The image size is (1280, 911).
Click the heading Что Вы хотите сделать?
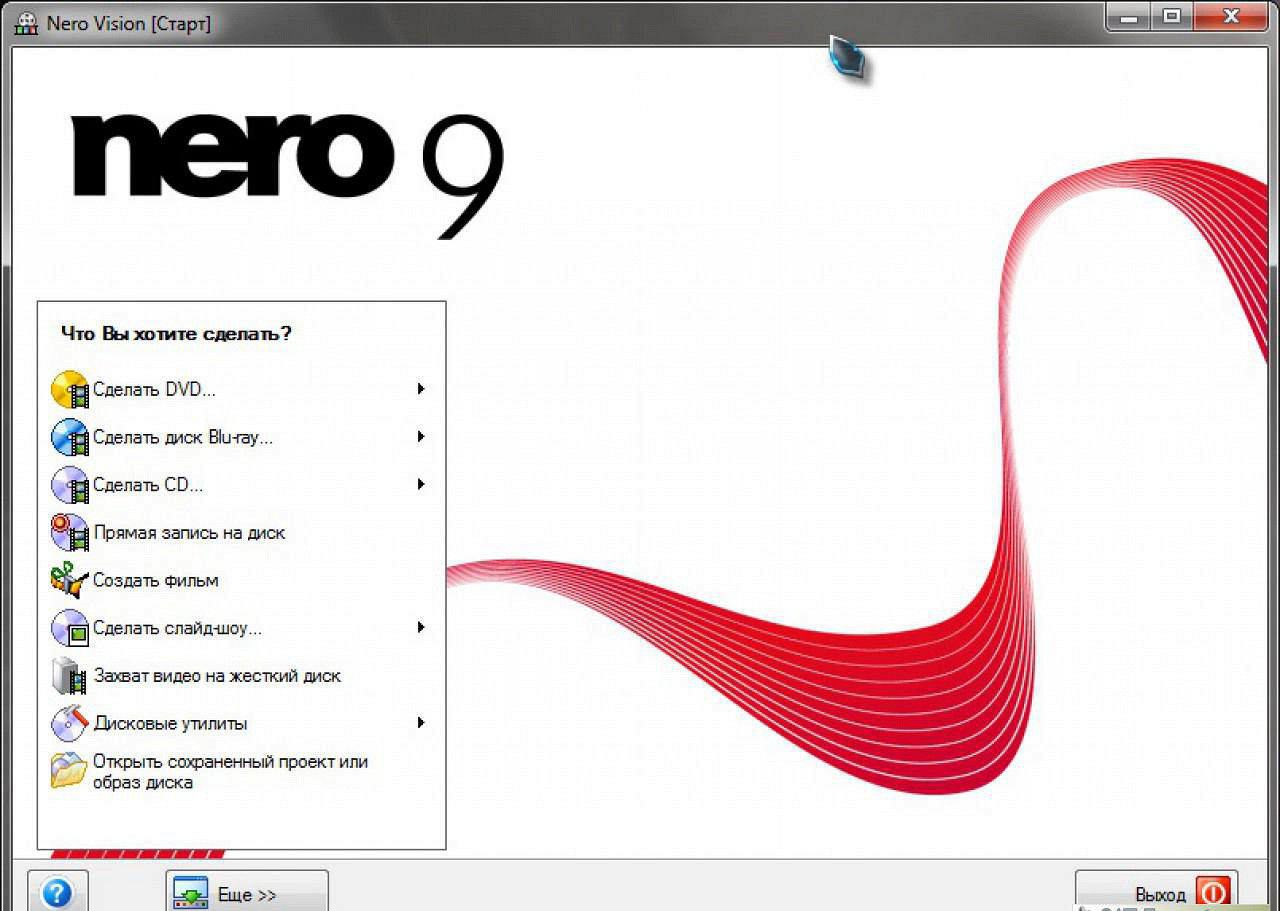[x=176, y=334]
